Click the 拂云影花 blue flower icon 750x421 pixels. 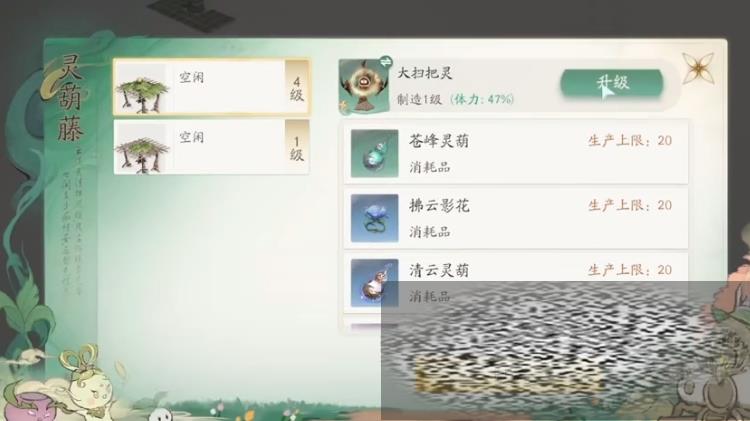pyautogui.click(x=374, y=218)
